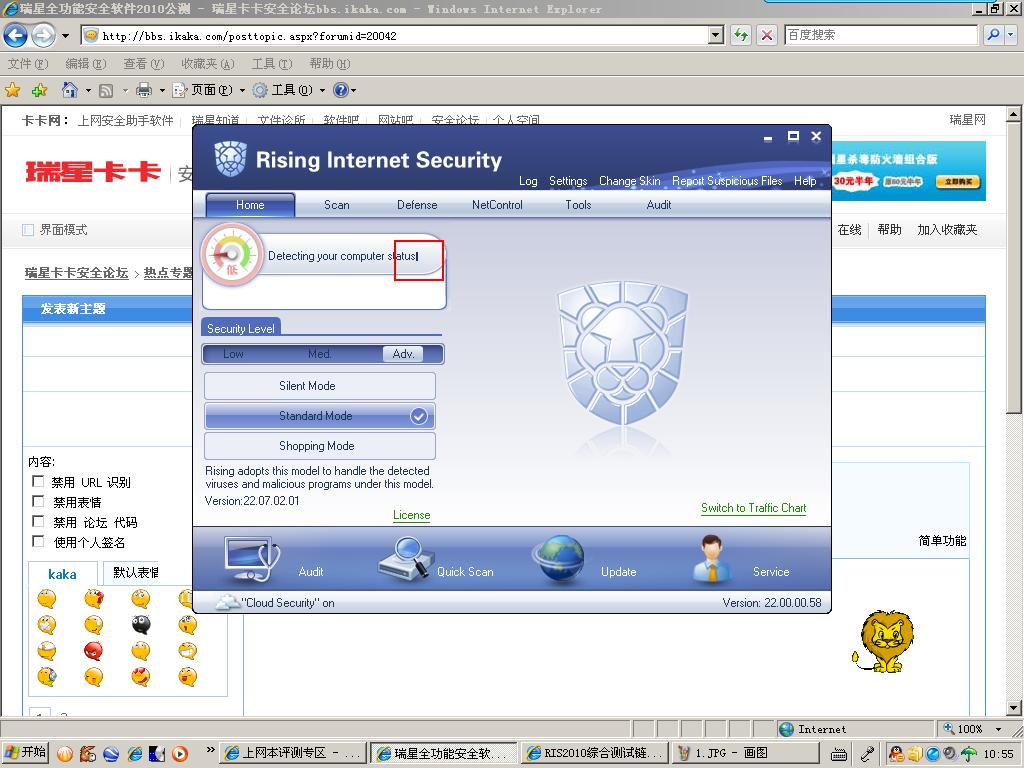Expand the search provider dropdown arrow

[x=1011, y=35]
